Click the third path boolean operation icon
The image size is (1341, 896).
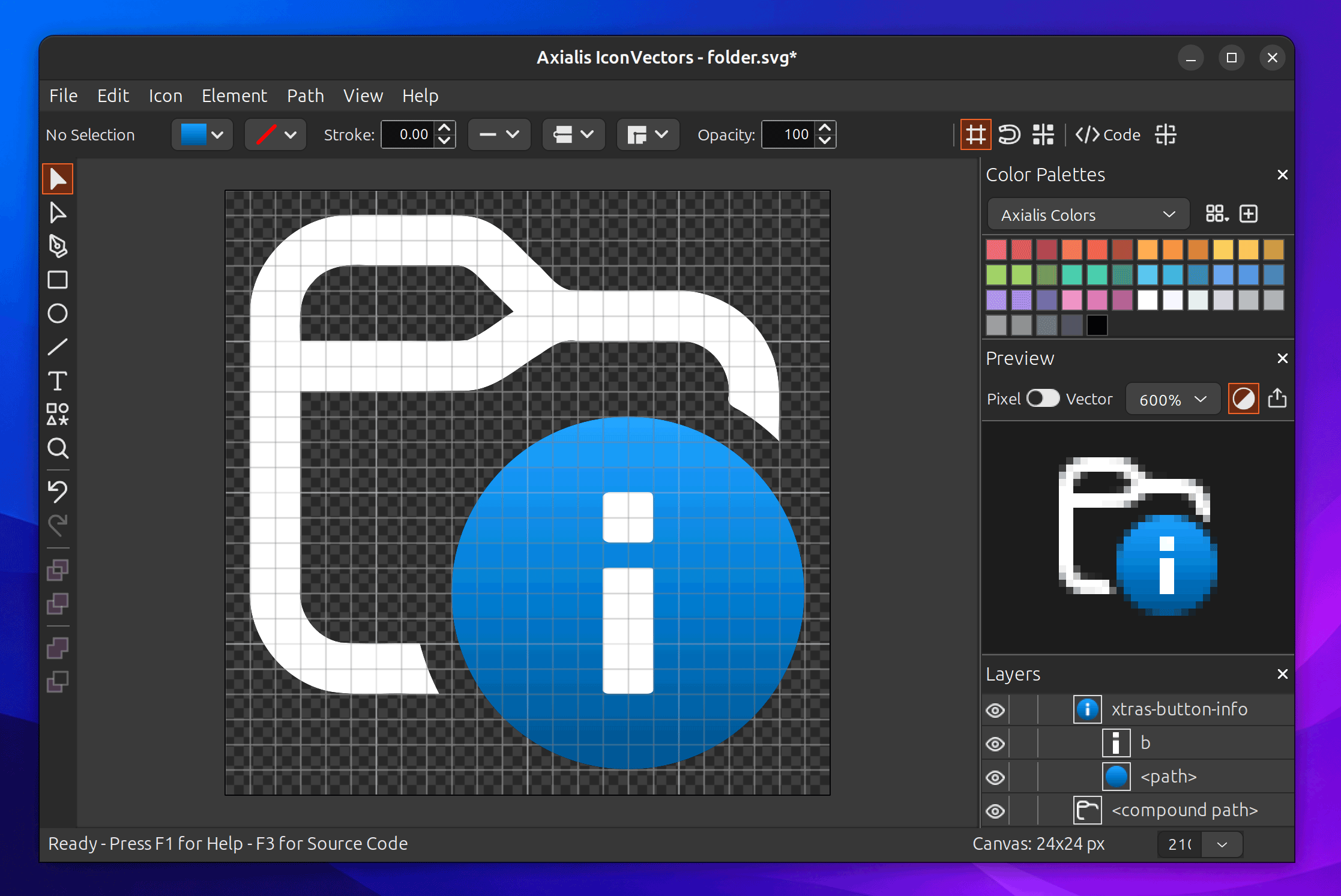pos(58,648)
